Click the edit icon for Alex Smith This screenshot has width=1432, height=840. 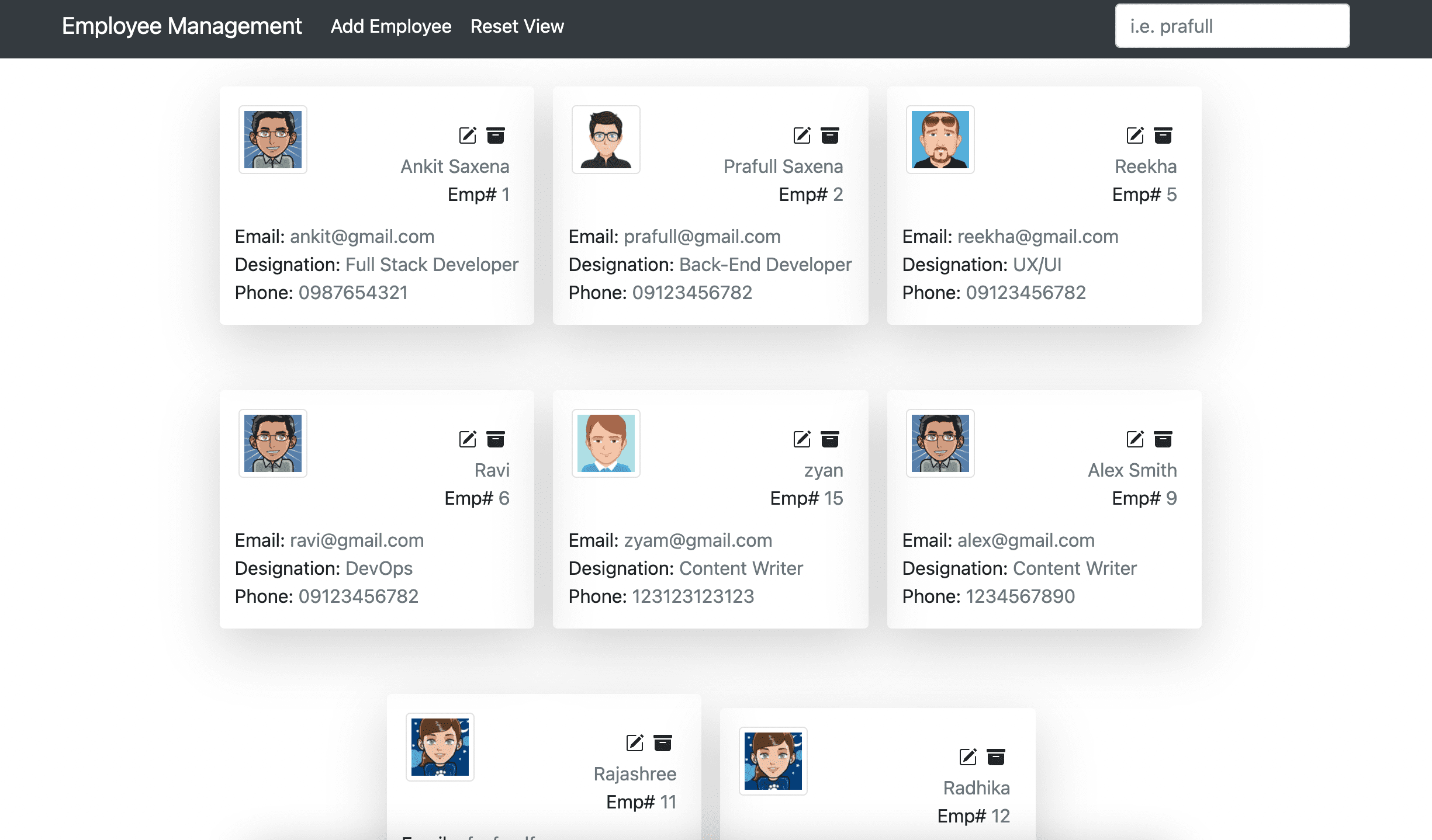click(1134, 439)
